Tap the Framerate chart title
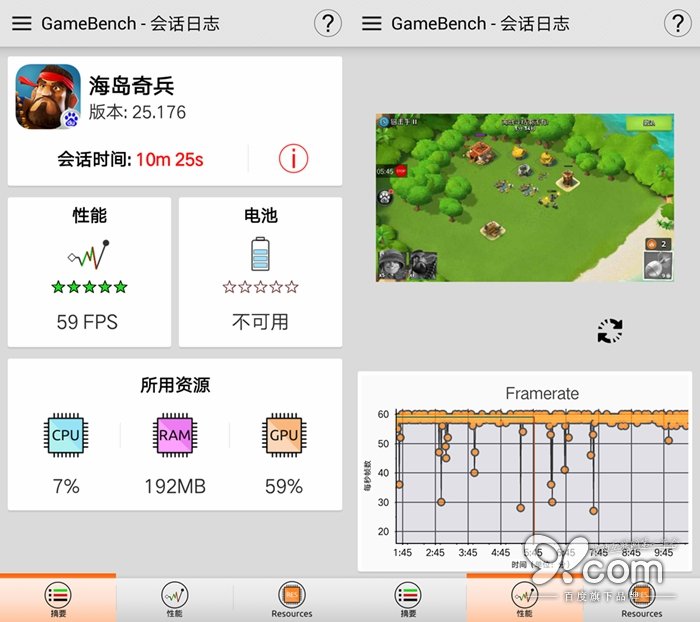Viewport: 700px width, 622px height. tap(542, 393)
